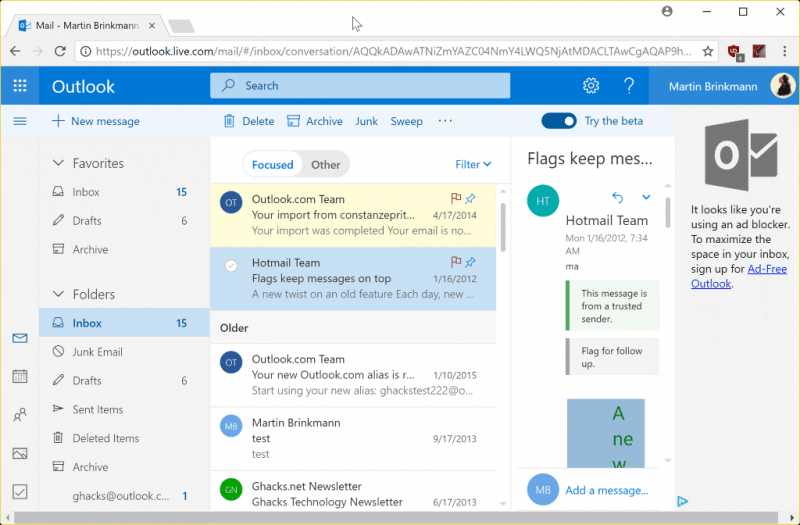
Task: Open the ghacks@outlook.c... folder
Action: click(x=124, y=496)
